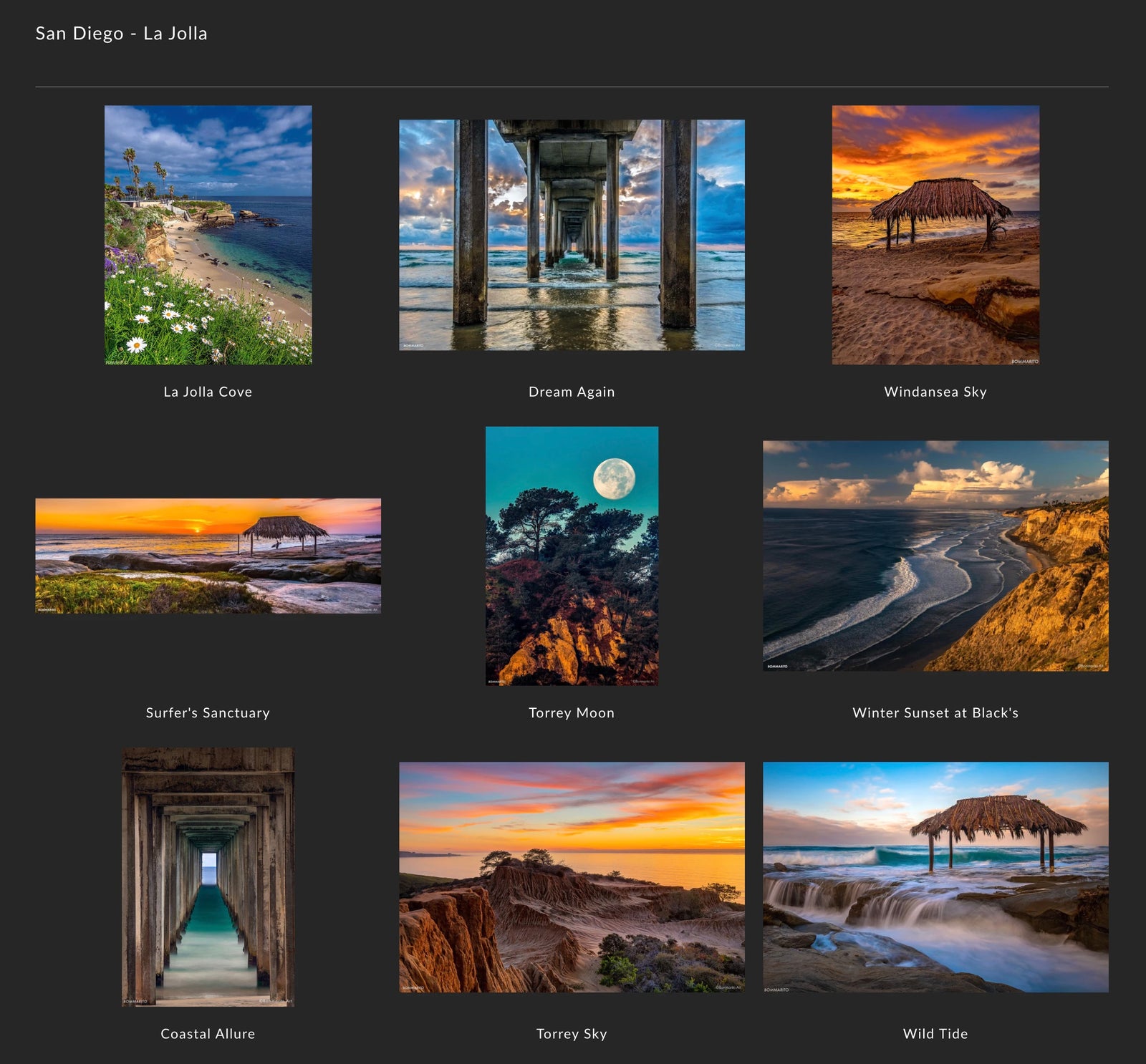Follow the "Windansea Sky" title link
1146x1064 pixels.
tap(935, 392)
